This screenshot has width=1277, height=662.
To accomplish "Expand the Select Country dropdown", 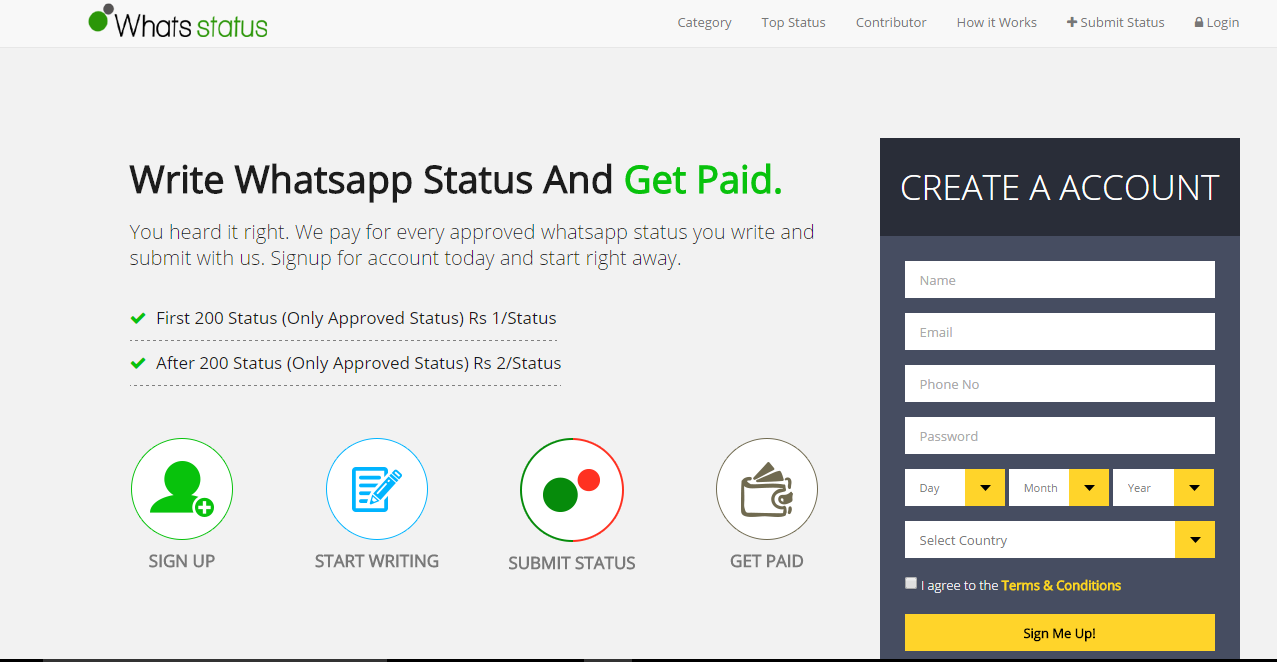I will tap(1059, 540).
